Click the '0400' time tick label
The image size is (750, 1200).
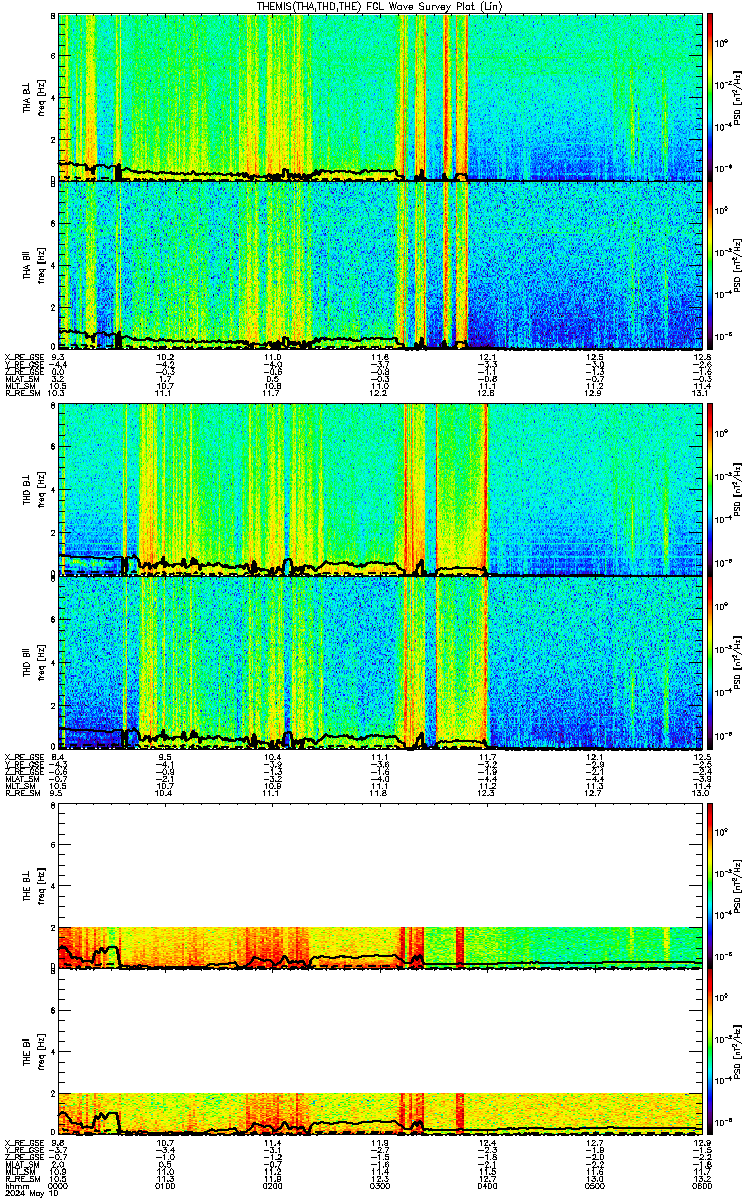pos(488,1185)
